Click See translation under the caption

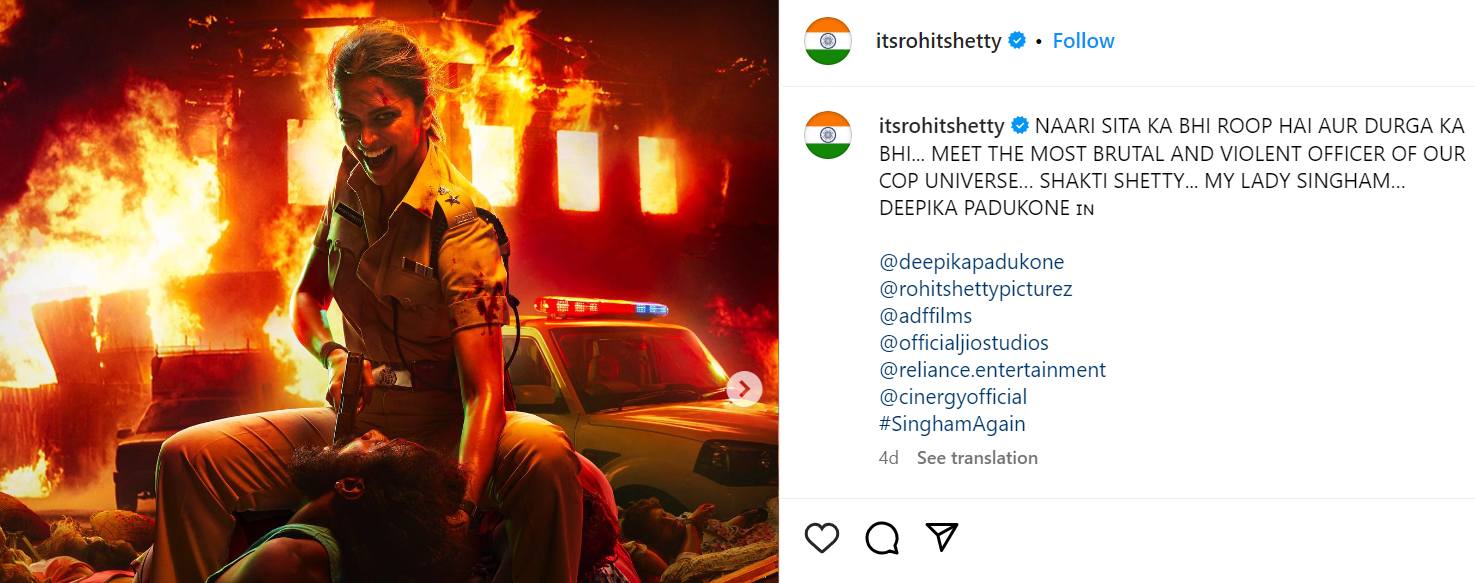(x=977, y=458)
